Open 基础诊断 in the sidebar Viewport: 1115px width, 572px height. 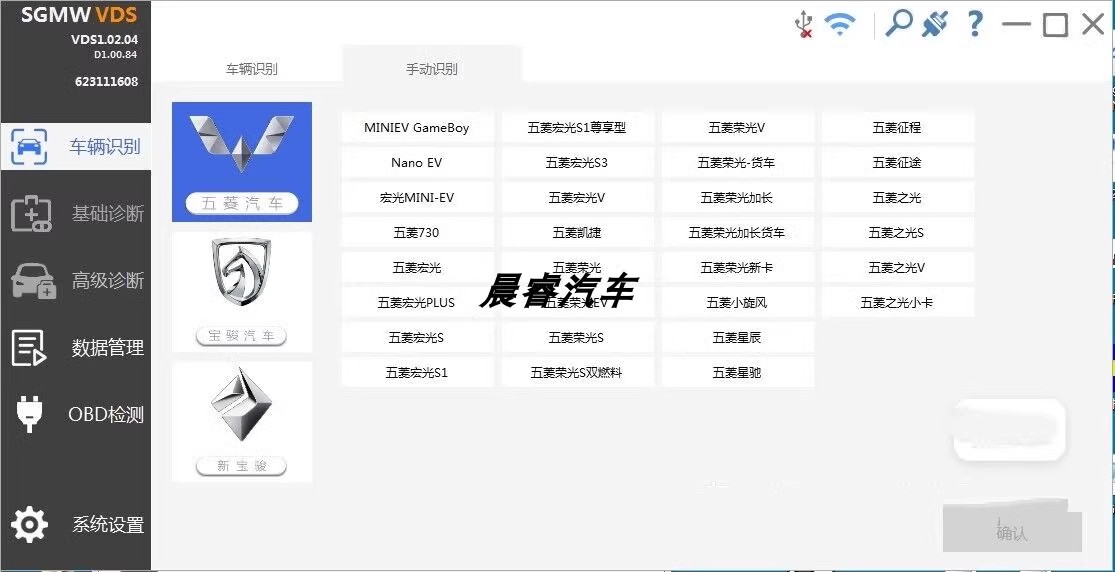coord(75,213)
